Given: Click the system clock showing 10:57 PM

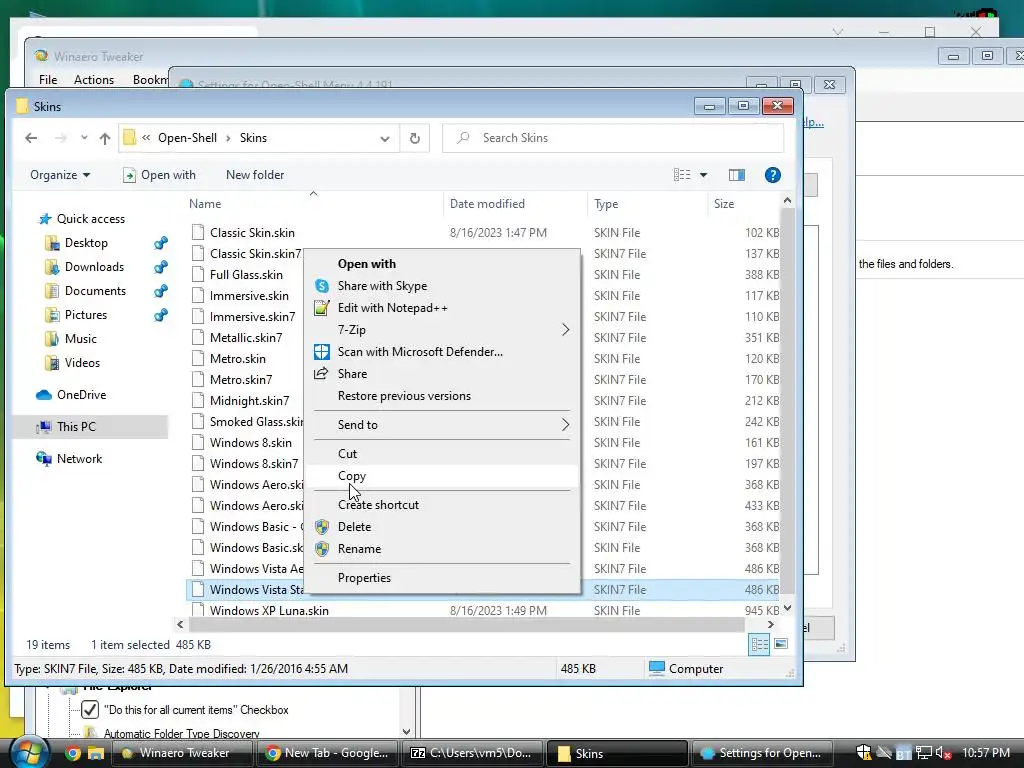Looking at the screenshot, I should coord(985,753).
